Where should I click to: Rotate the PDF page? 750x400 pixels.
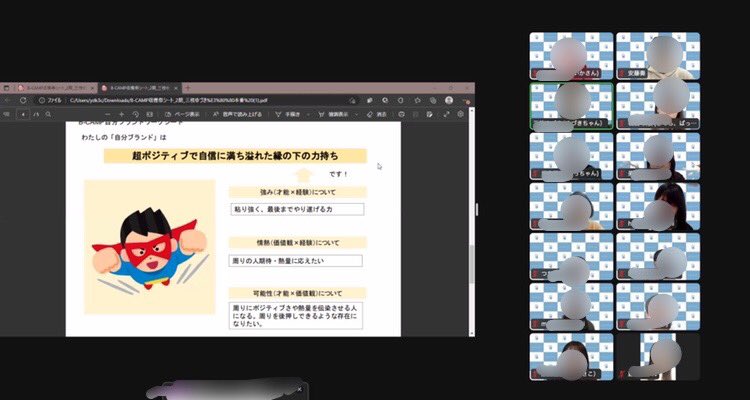(x=135, y=114)
